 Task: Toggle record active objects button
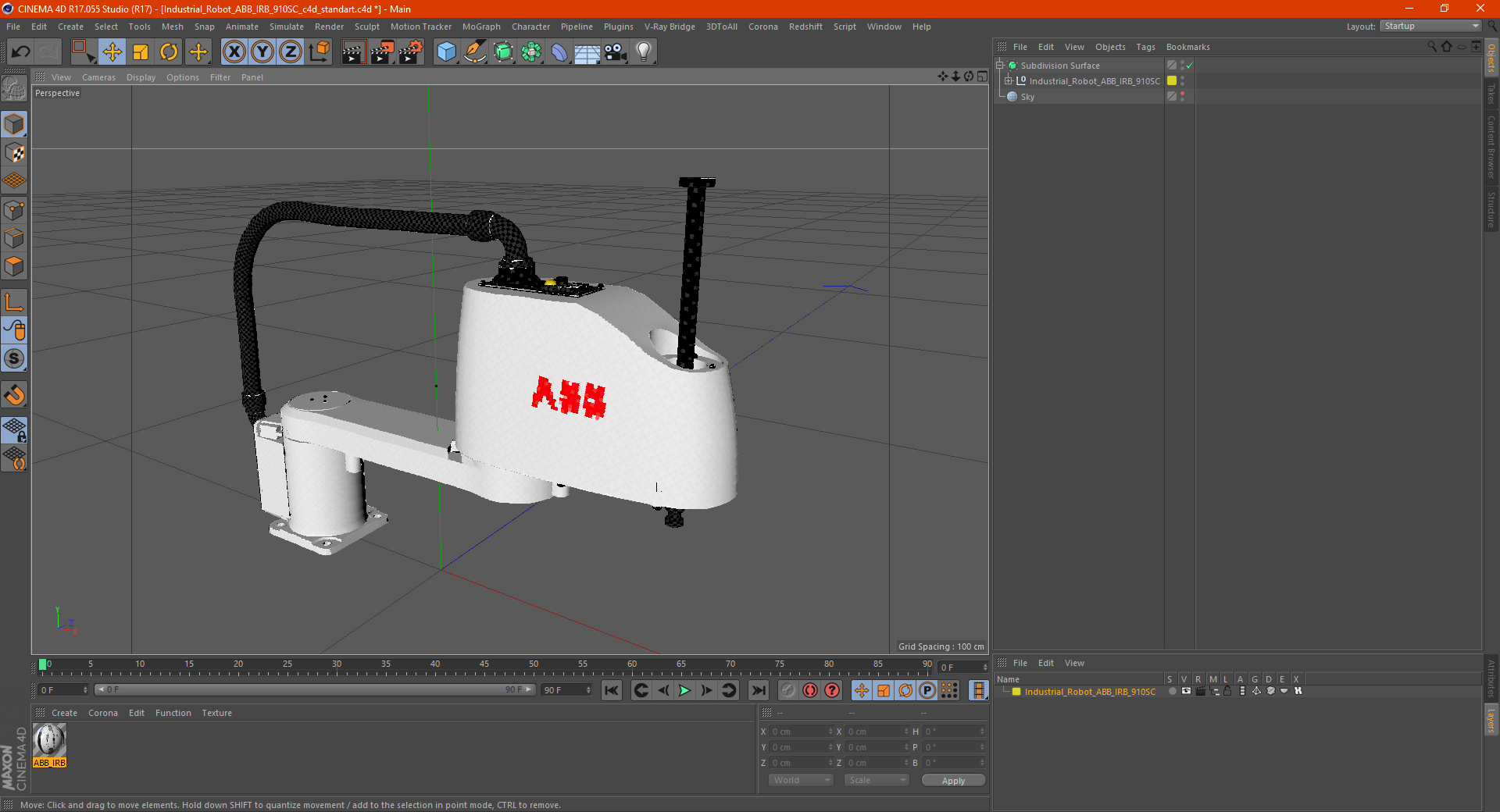[788, 690]
